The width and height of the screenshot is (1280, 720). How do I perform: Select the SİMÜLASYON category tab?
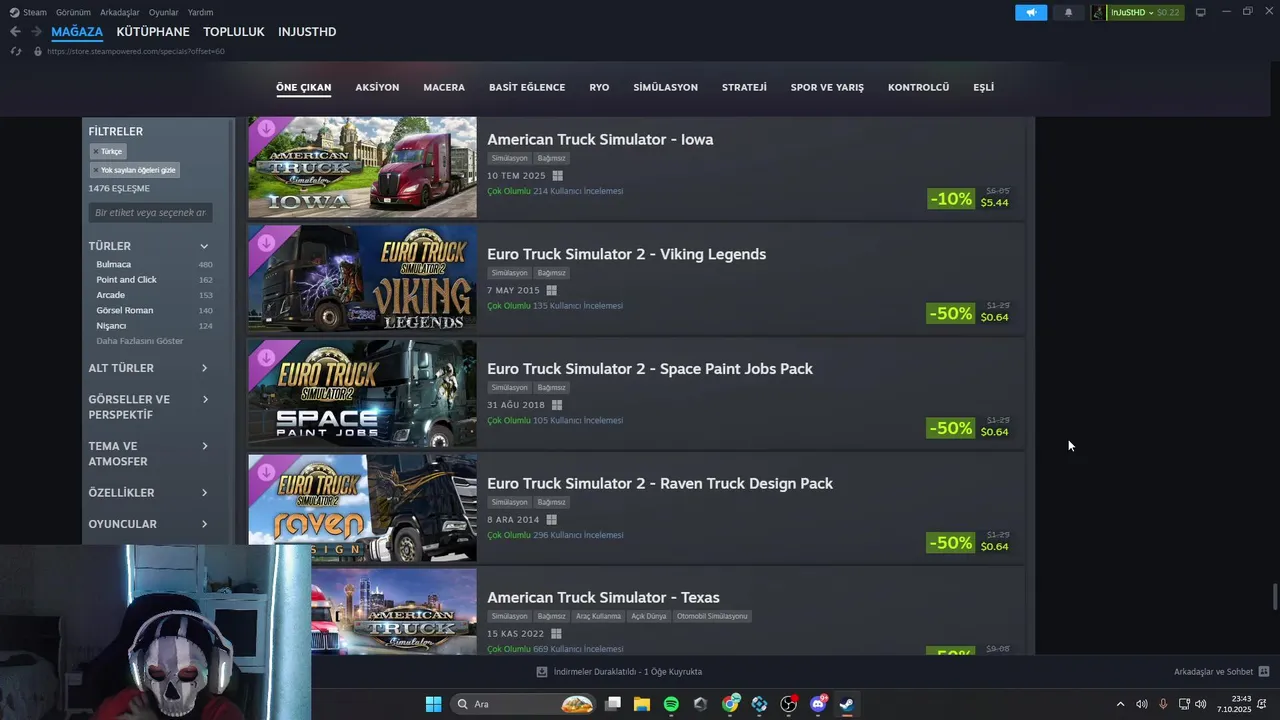(x=665, y=87)
